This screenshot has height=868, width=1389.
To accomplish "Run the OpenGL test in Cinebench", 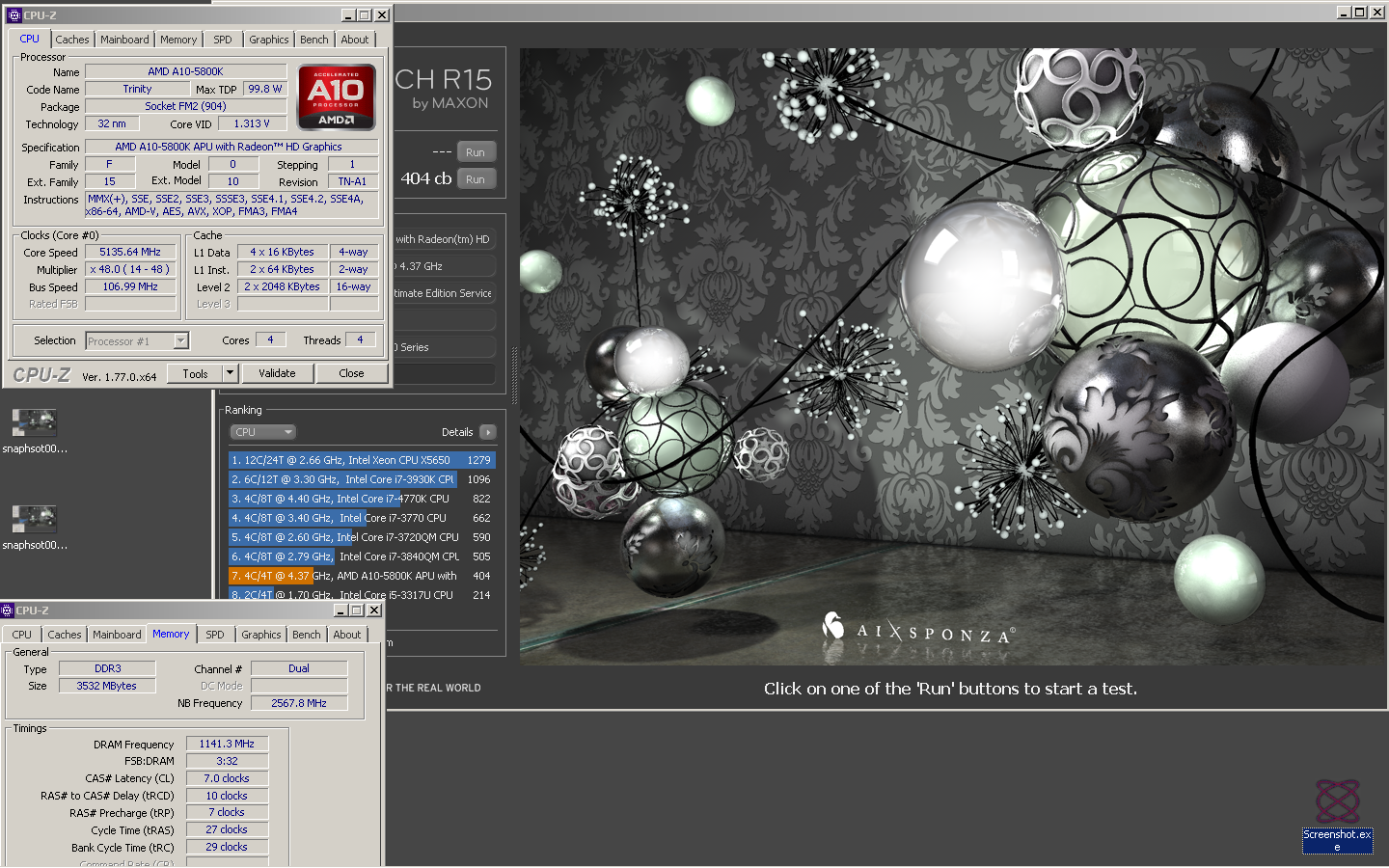I will point(476,152).
